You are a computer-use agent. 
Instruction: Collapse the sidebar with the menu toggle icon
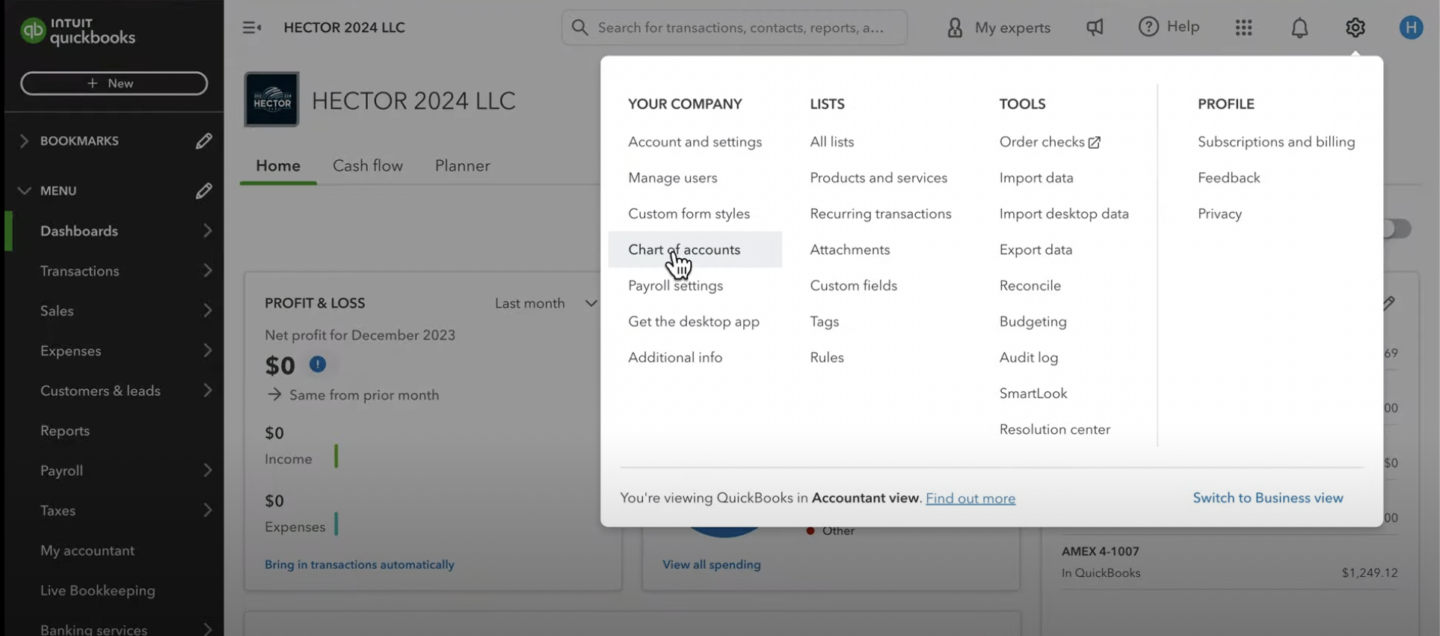[x=252, y=27]
